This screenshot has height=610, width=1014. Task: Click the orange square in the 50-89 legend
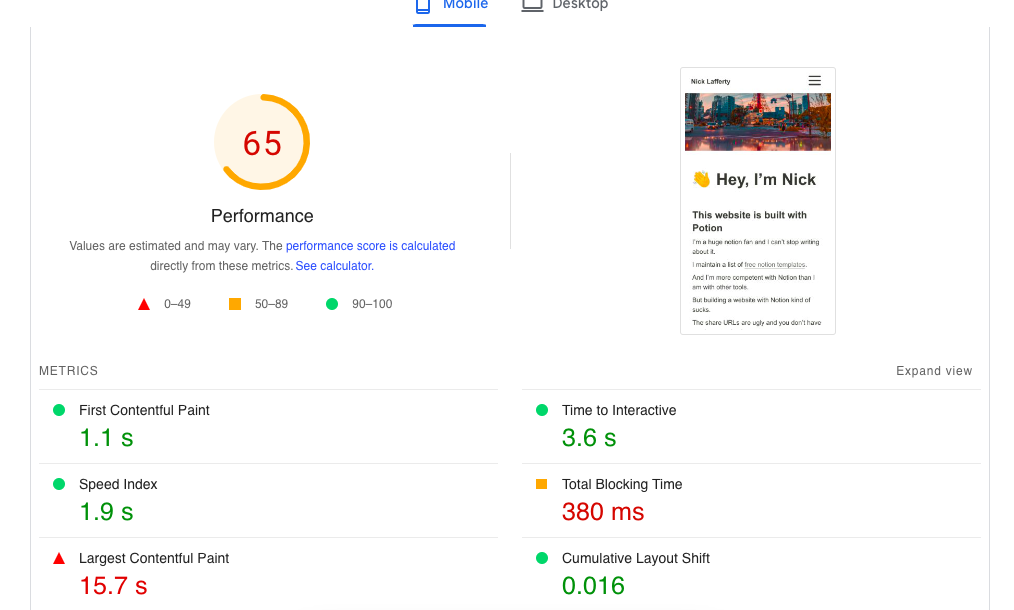[236, 303]
